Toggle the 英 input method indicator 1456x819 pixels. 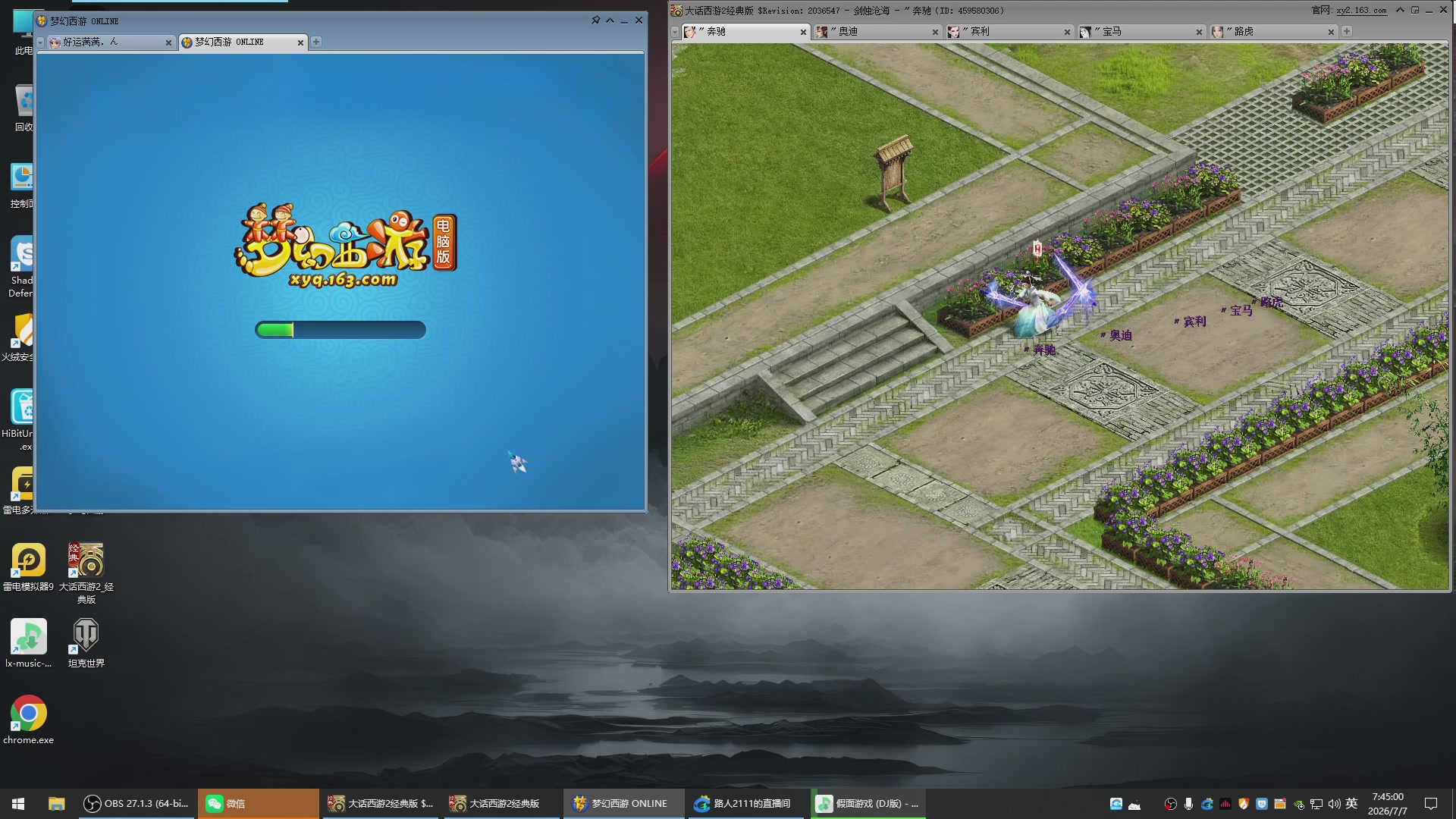(x=1351, y=804)
